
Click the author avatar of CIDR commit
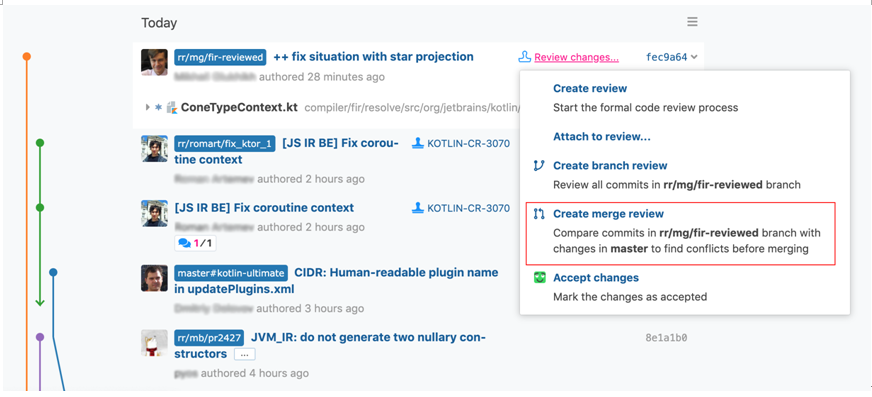coord(154,278)
